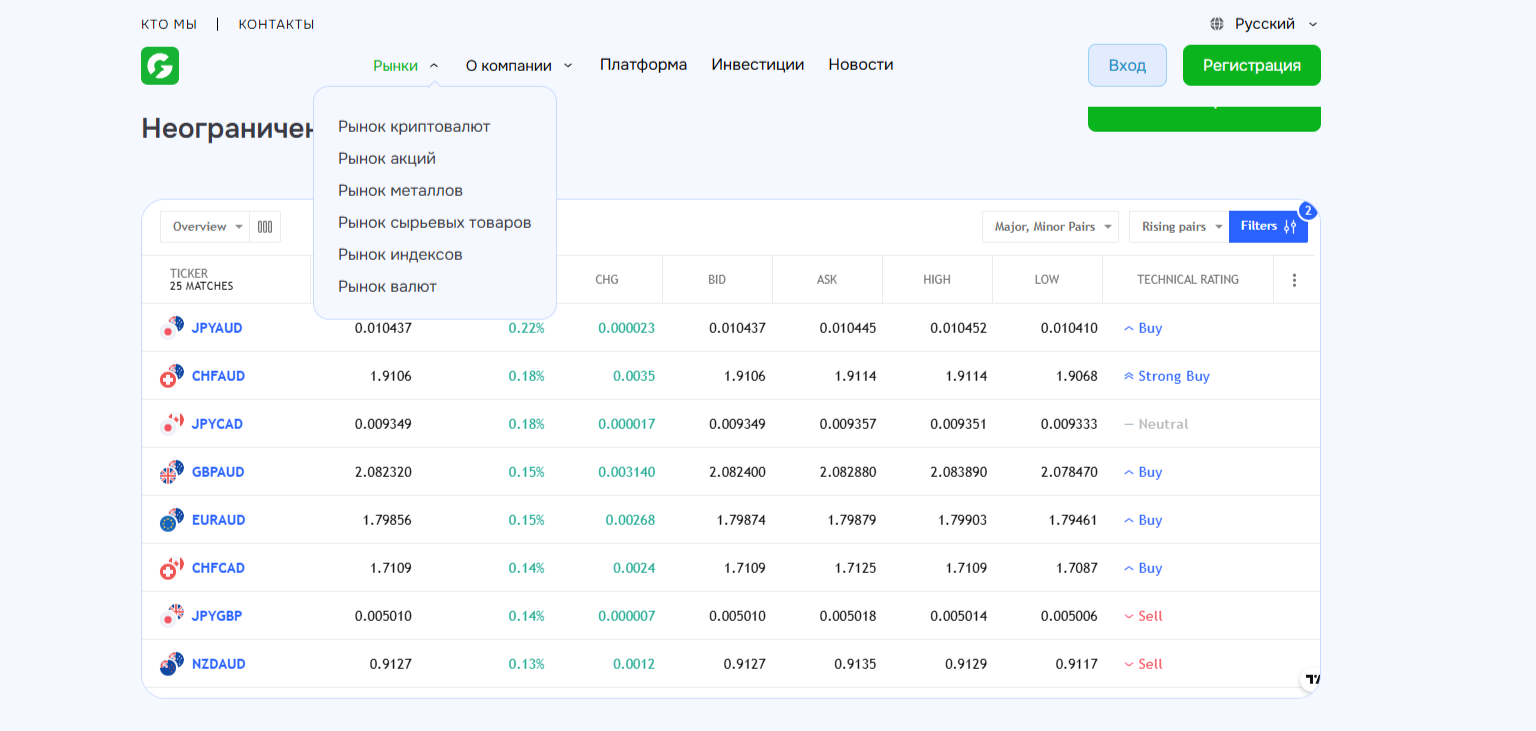Sort by the BID column header
Screen dimensions: 1536x731
(x=717, y=280)
